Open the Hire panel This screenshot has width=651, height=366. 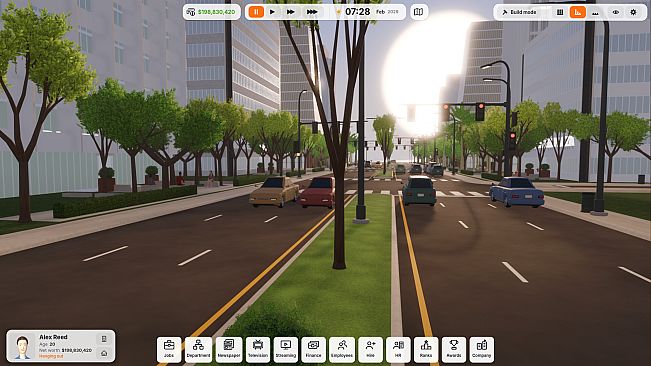[370, 349]
